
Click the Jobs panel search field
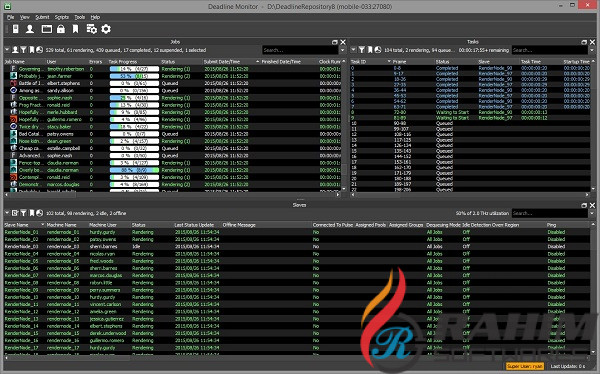click(300, 50)
